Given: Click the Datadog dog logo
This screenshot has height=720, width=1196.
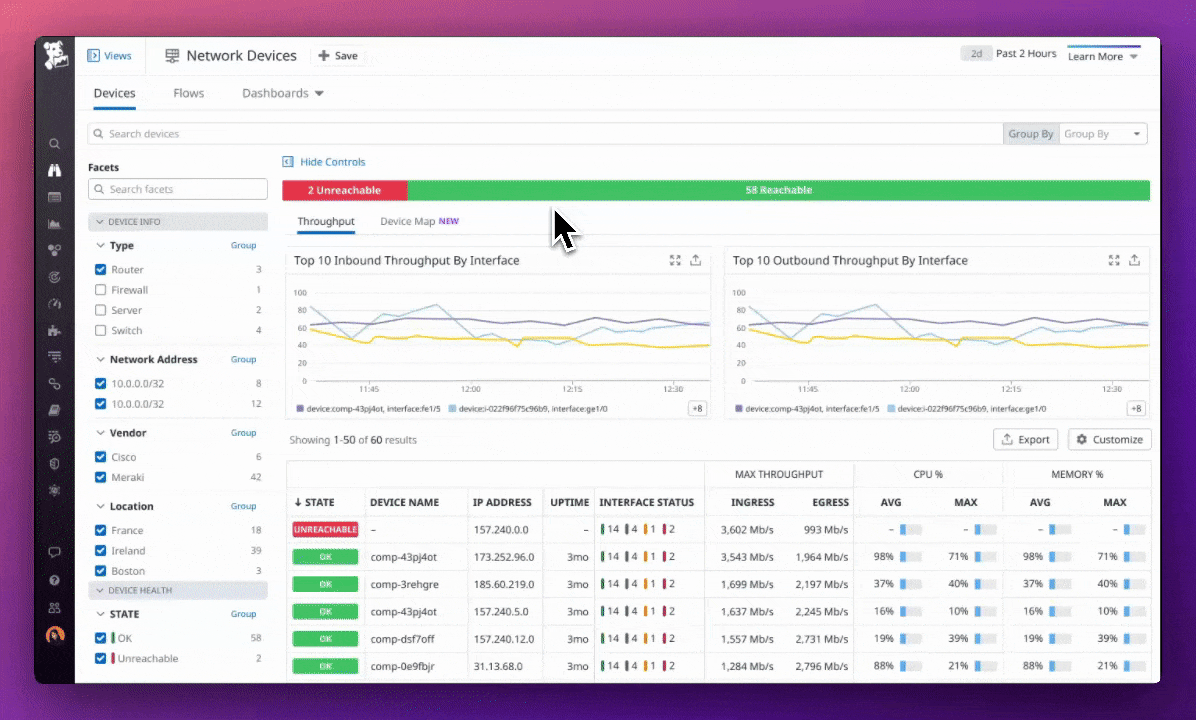Looking at the screenshot, I should point(55,56).
